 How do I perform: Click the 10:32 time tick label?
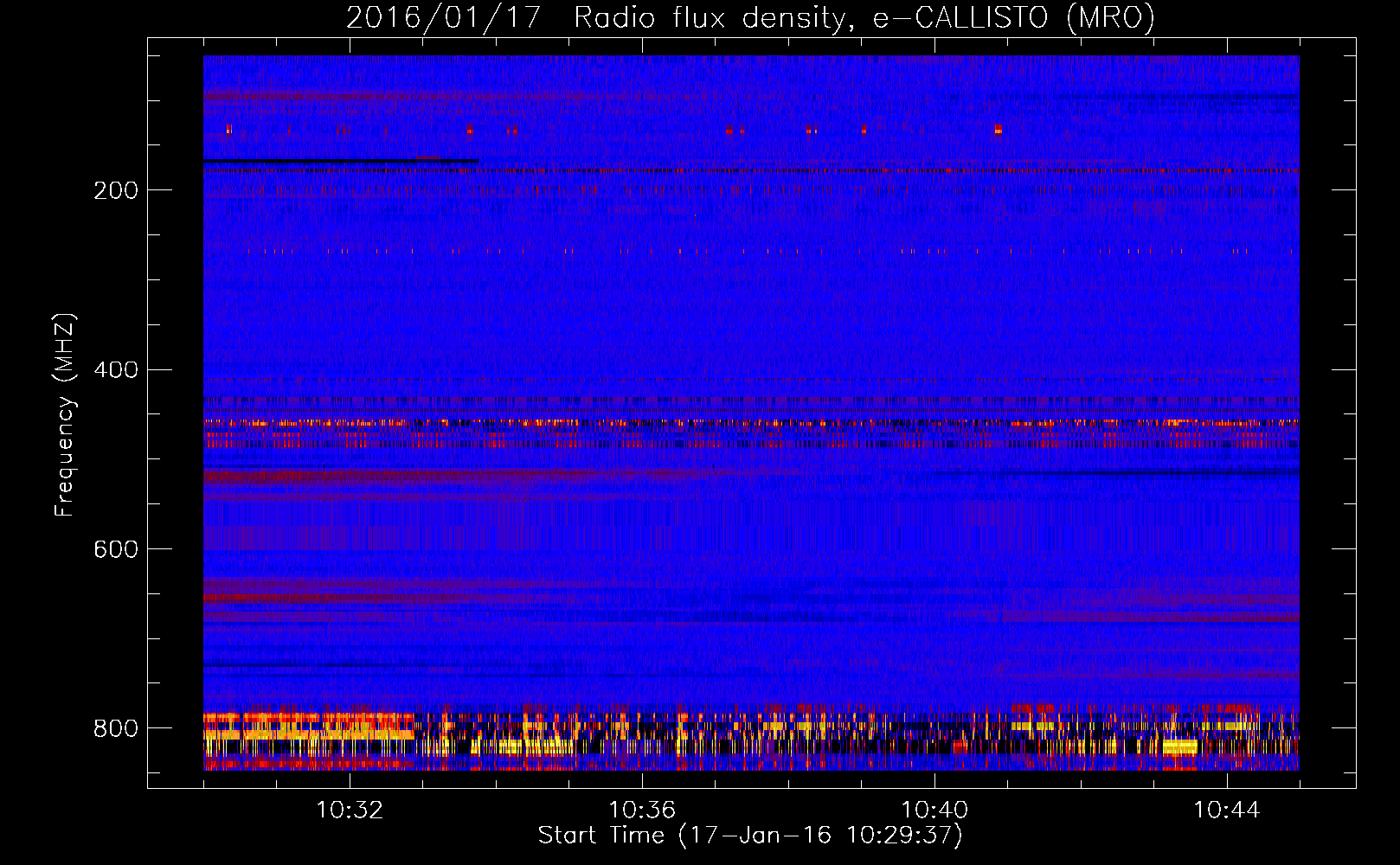point(350,811)
